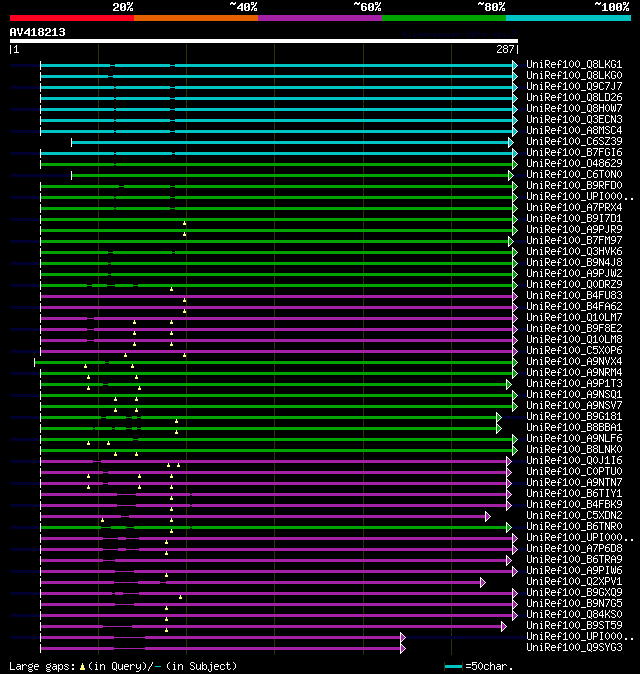Click the UniRef100_Q84KS0 label

pos(574,615)
